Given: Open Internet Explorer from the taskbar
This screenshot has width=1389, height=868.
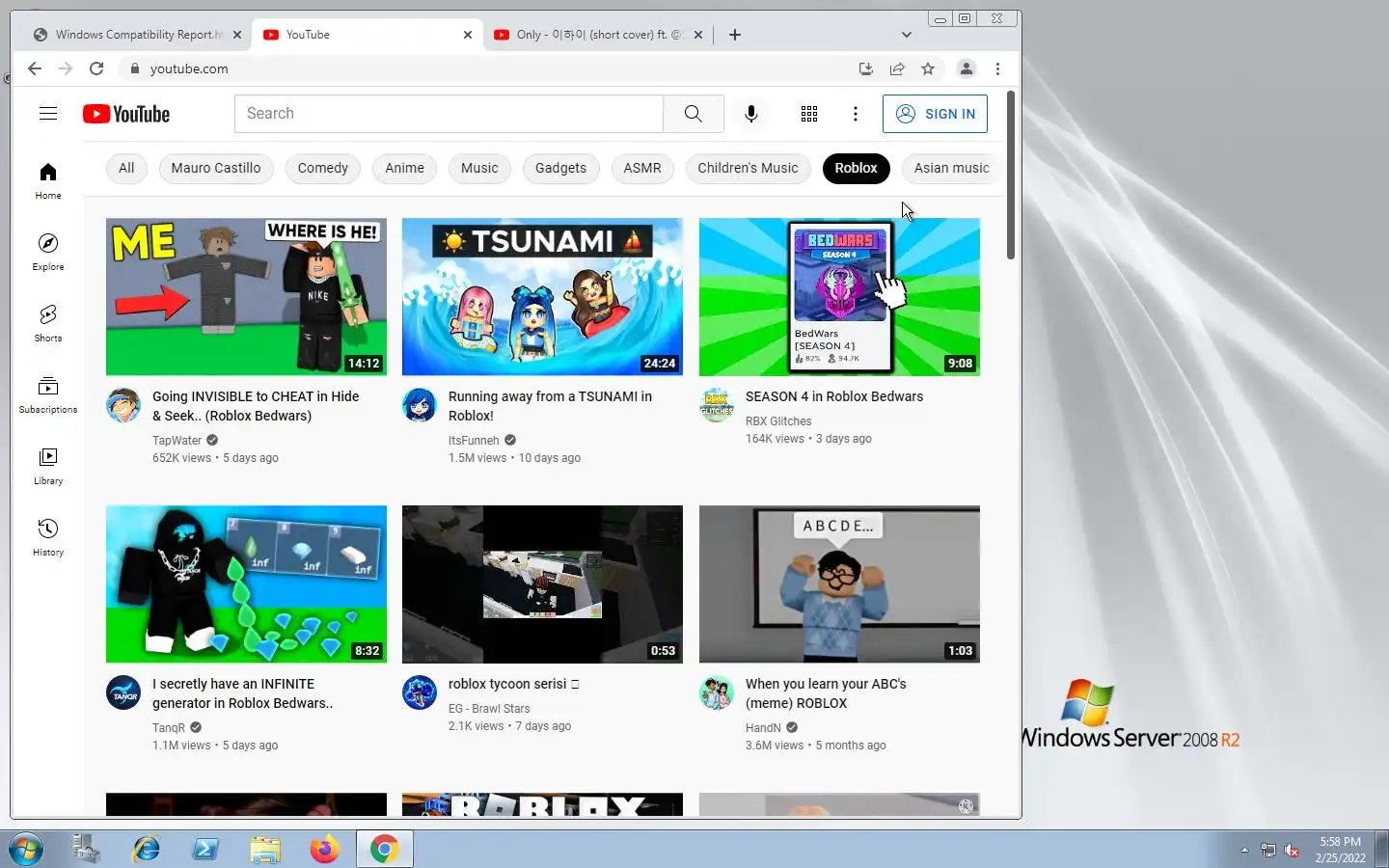Looking at the screenshot, I should coord(146,850).
